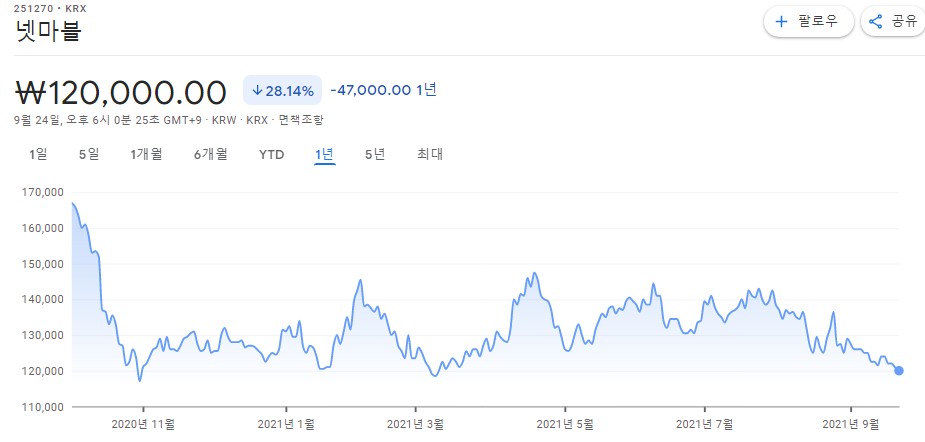Image resolution: width=925 pixels, height=442 pixels.
Task: Choose the YTD range tab
Action: [x=271, y=155]
